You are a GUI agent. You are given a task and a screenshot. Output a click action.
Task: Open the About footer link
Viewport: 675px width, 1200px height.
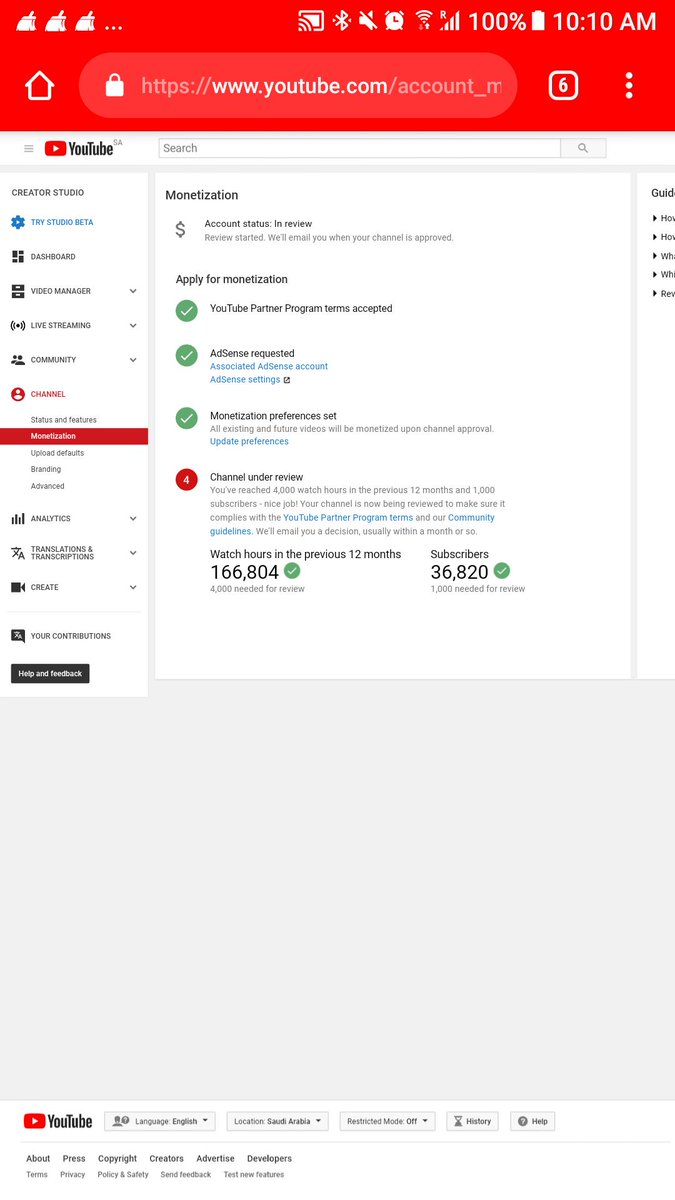tap(38, 1159)
